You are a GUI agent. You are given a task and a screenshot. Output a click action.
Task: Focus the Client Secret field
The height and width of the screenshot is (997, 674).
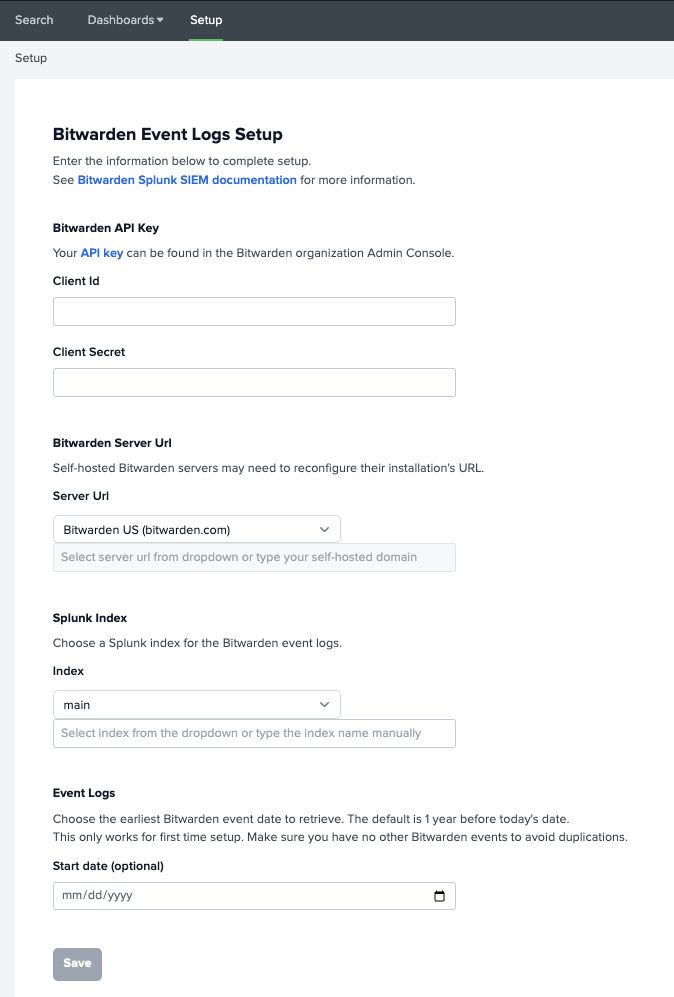253,382
